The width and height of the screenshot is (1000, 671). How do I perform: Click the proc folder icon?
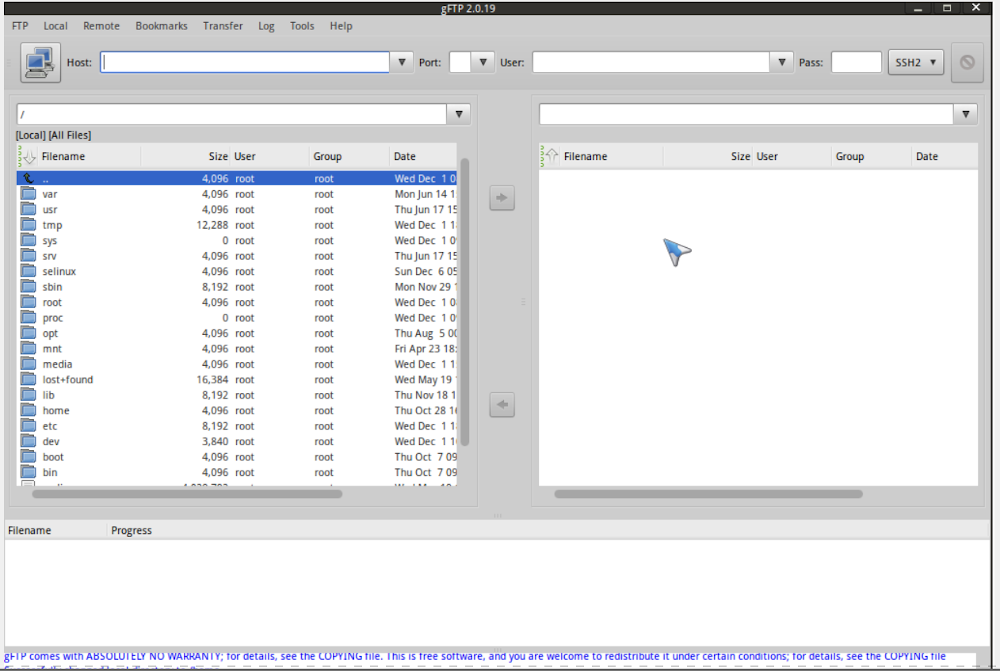[28, 318]
